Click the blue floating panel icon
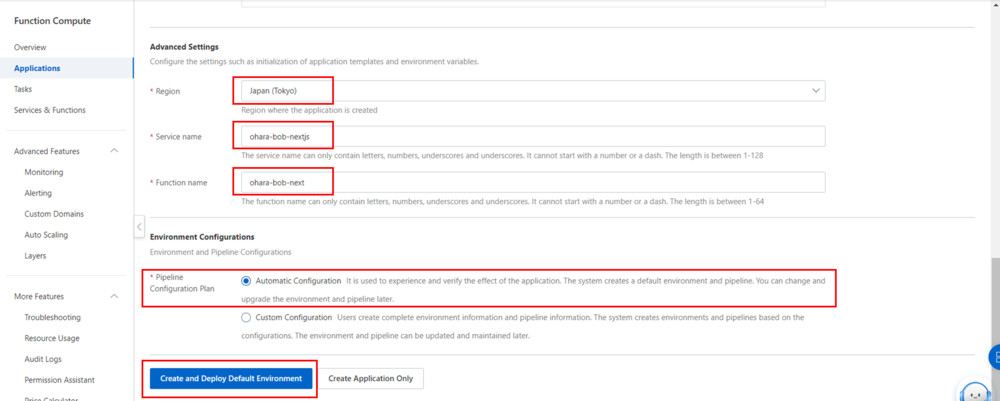This screenshot has width=1000, height=401. click(995, 357)
